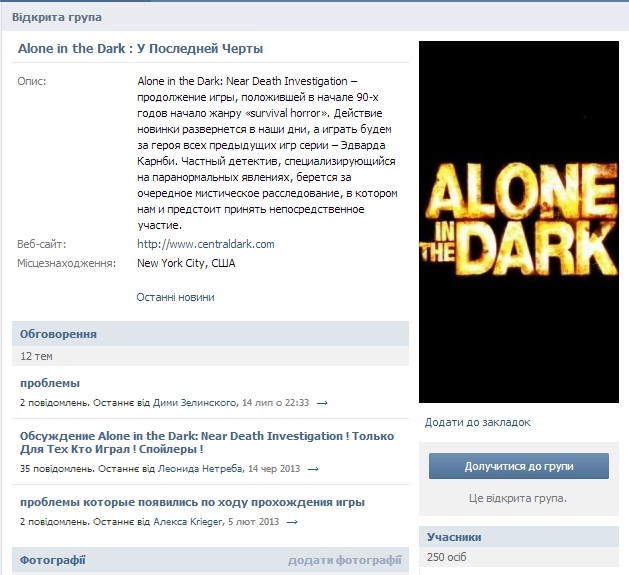Click the Долучитися до групи button

(519, 466)
